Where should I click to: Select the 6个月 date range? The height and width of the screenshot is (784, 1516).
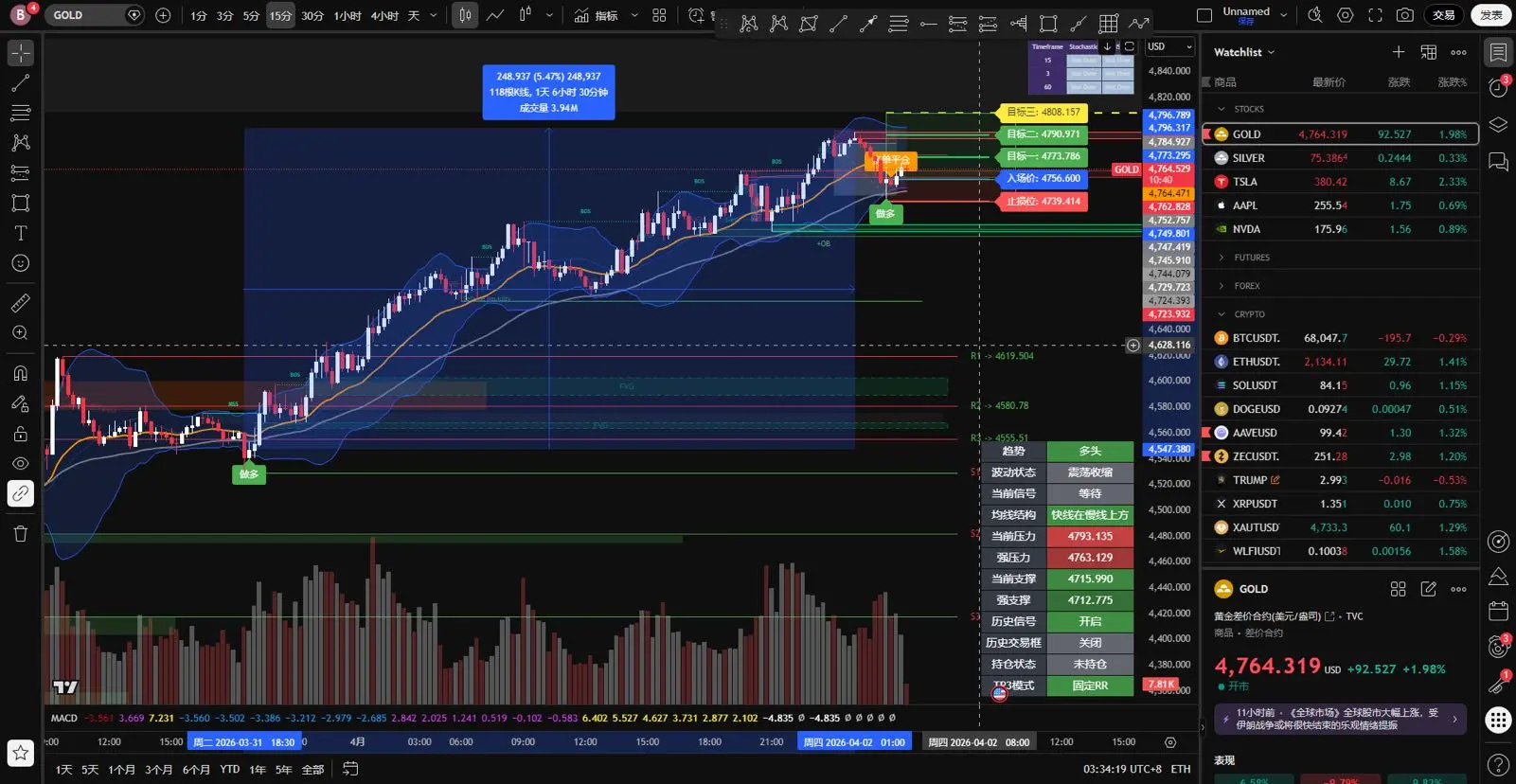point(196,769)
